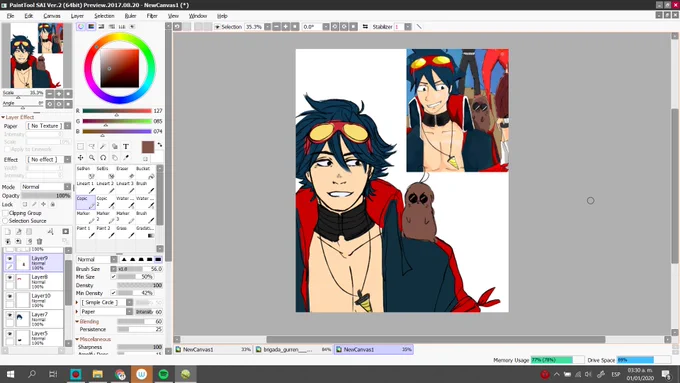Toggle the Min Size pressure checkbox

click(x=114, y=277)
